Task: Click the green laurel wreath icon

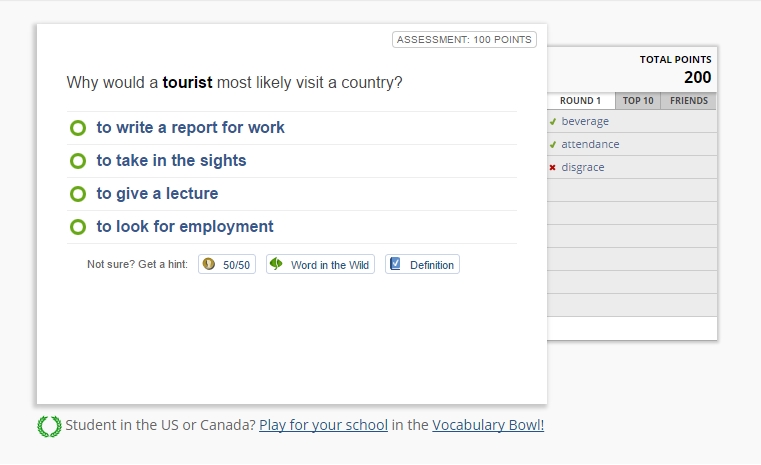Action: pos(49,426)
